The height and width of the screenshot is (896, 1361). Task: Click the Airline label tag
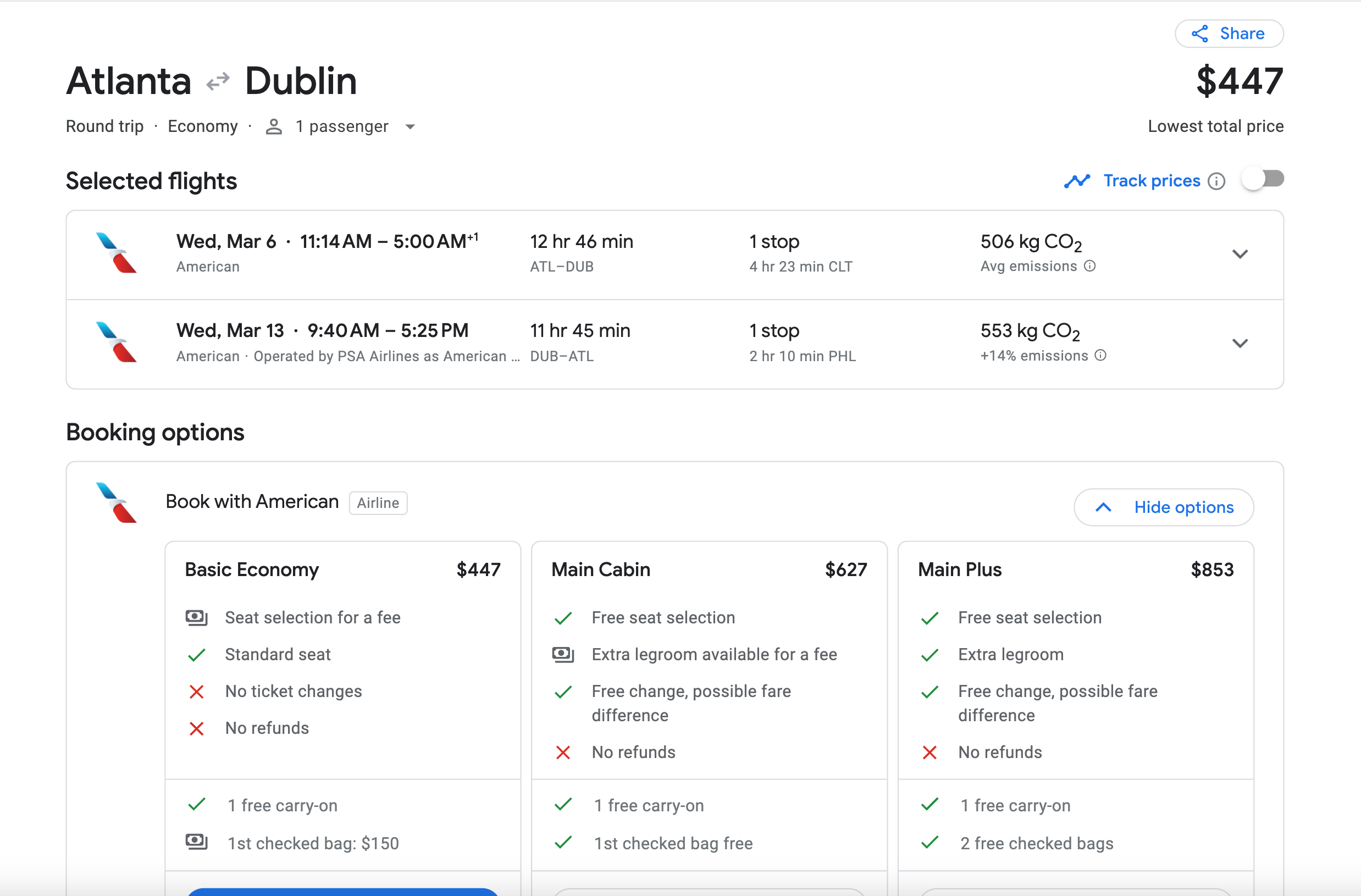coord(378,503)
